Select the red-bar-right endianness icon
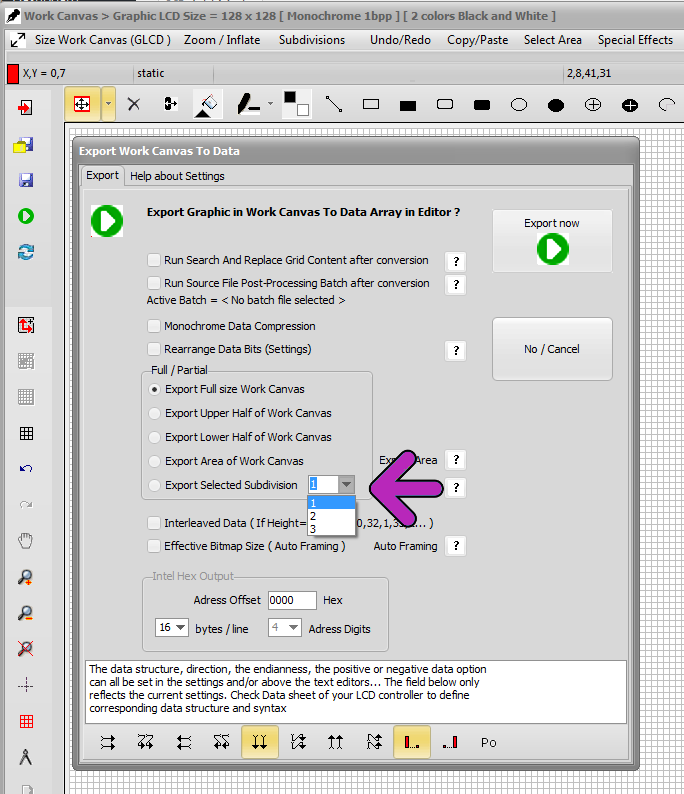The image size is (684, 794). (450, 742)
